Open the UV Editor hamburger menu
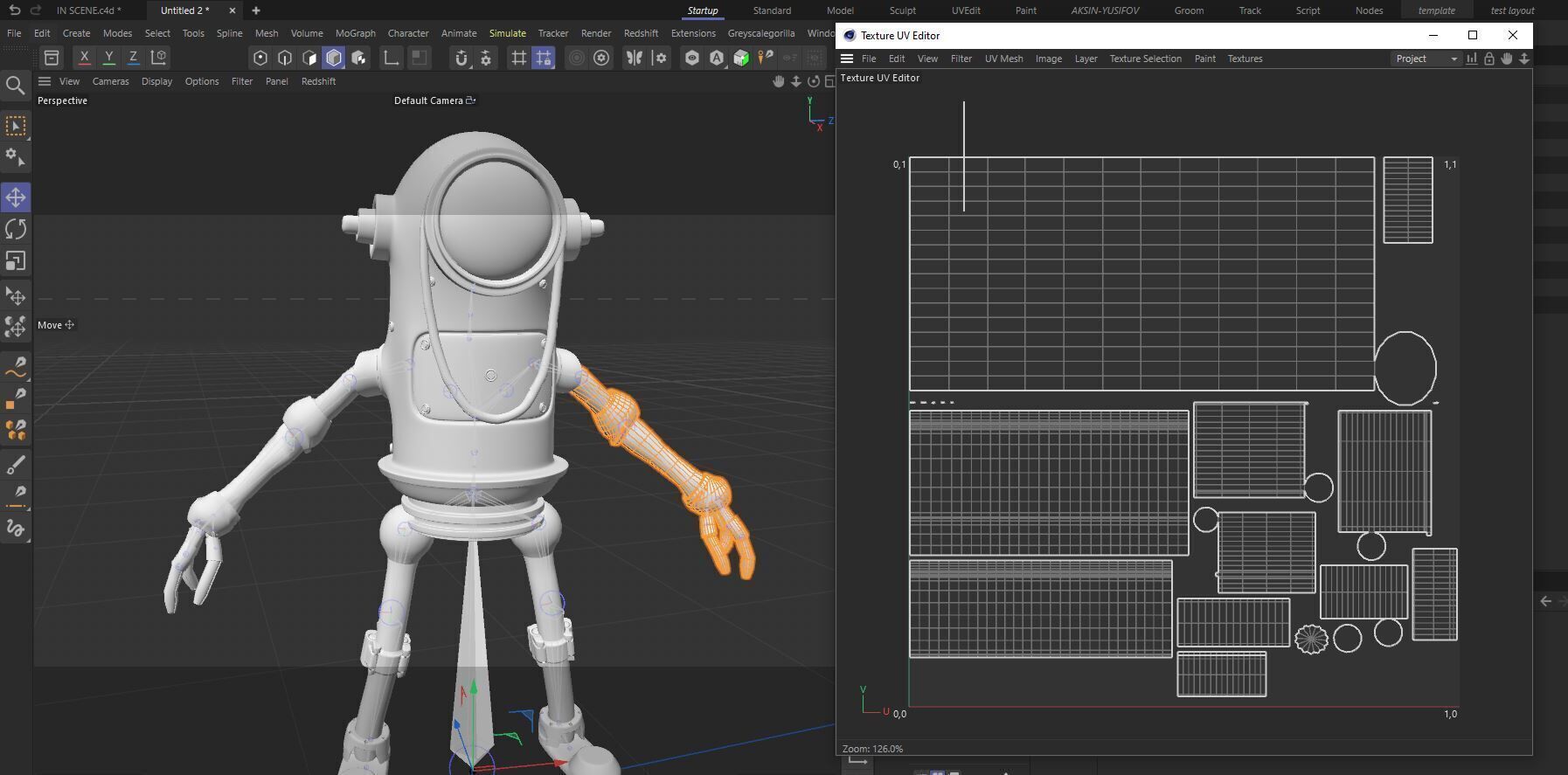The width and height of the screenshot is (1568, 775). 847,59
